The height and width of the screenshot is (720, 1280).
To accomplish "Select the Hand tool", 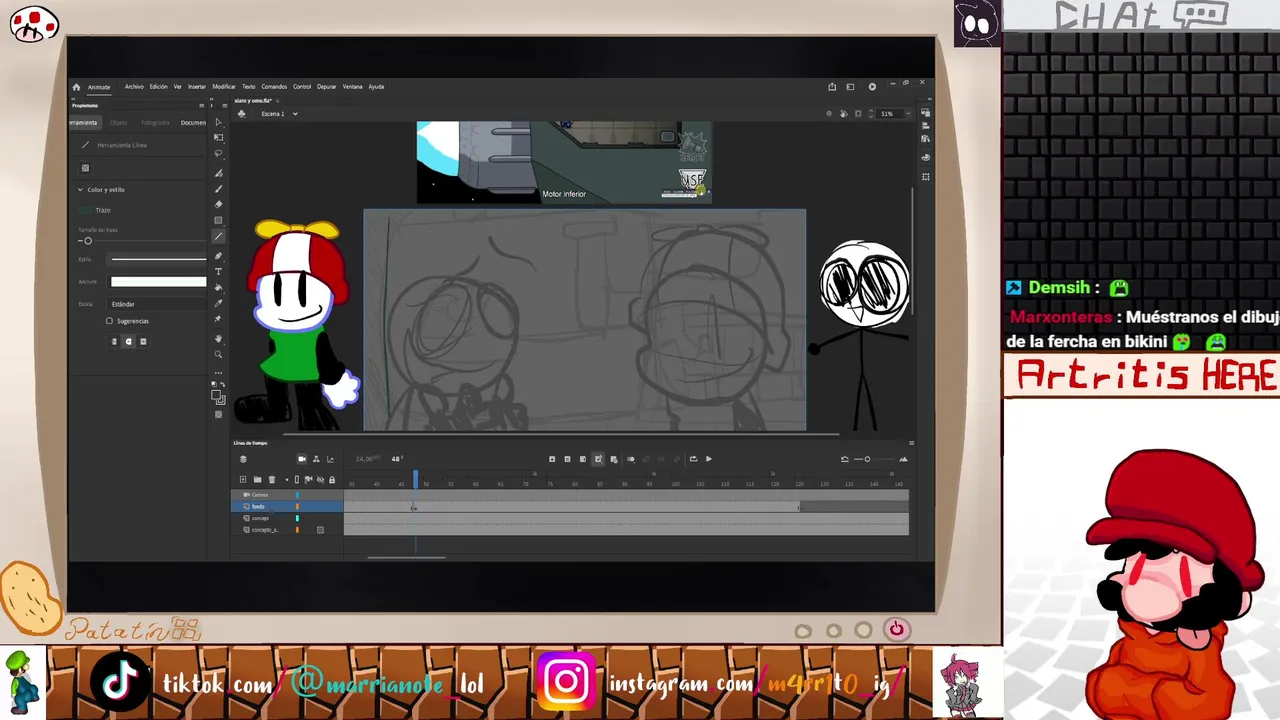I will tap(219, 339).
